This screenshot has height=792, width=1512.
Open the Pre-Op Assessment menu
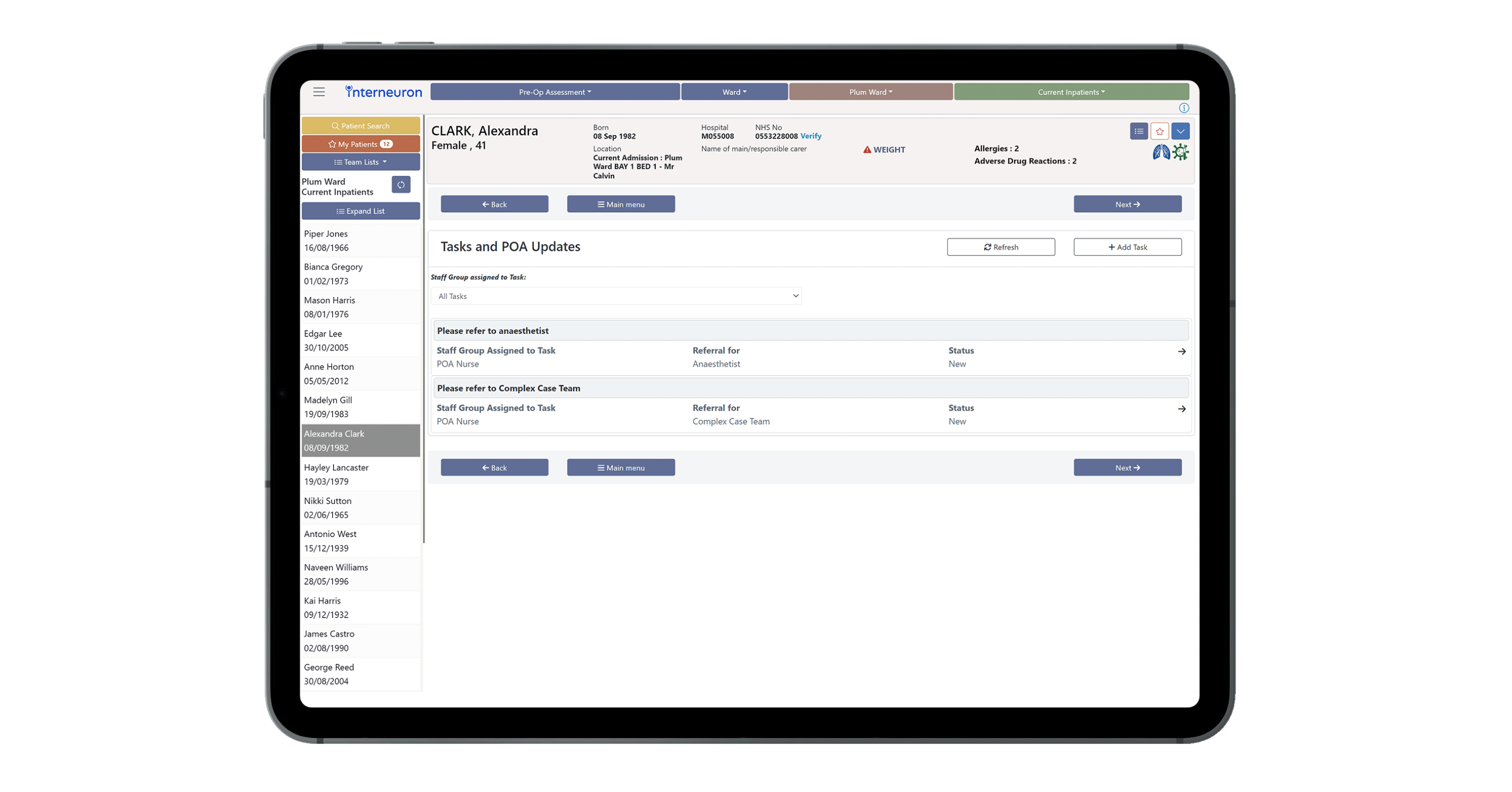[555, 92]
